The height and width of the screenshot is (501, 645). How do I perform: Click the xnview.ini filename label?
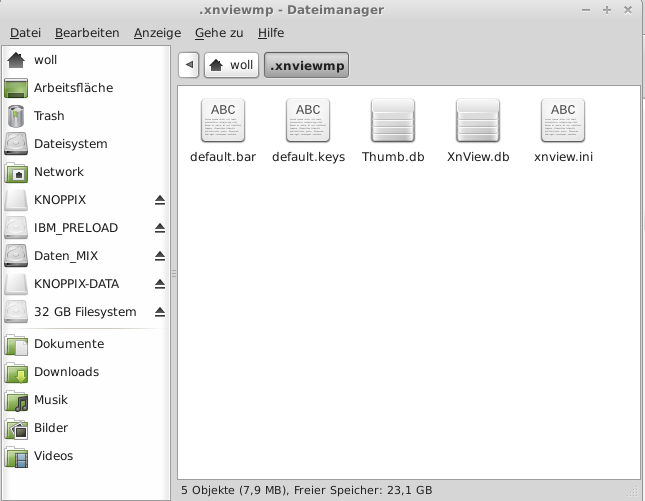coord(563,157)
